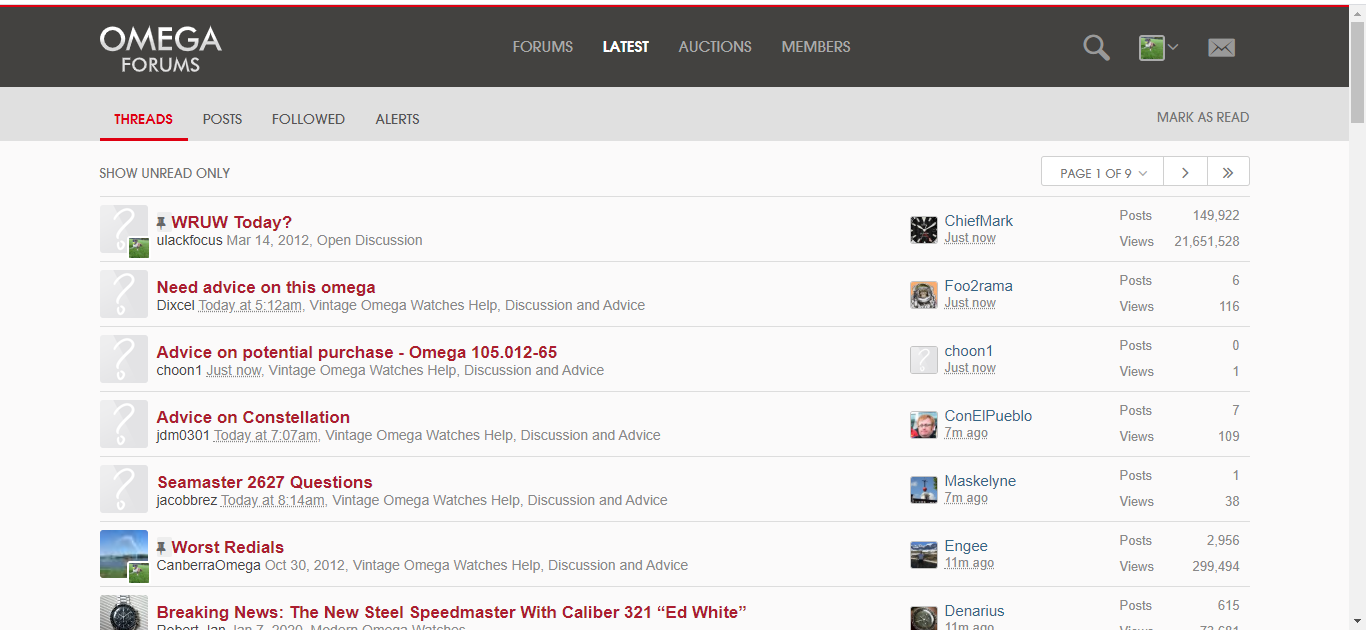Click Mark As Read
The image size is (1366, 630).
1202,117
